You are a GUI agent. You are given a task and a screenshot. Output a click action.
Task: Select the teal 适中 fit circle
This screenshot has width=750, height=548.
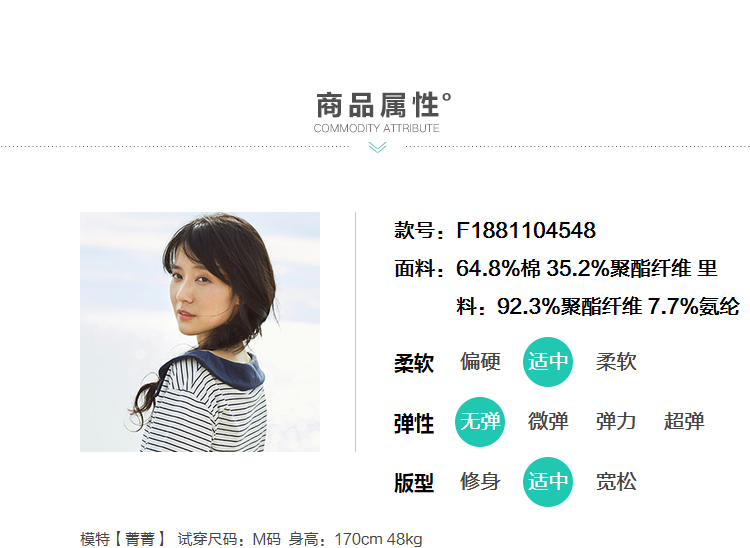(x=548, y=482)
